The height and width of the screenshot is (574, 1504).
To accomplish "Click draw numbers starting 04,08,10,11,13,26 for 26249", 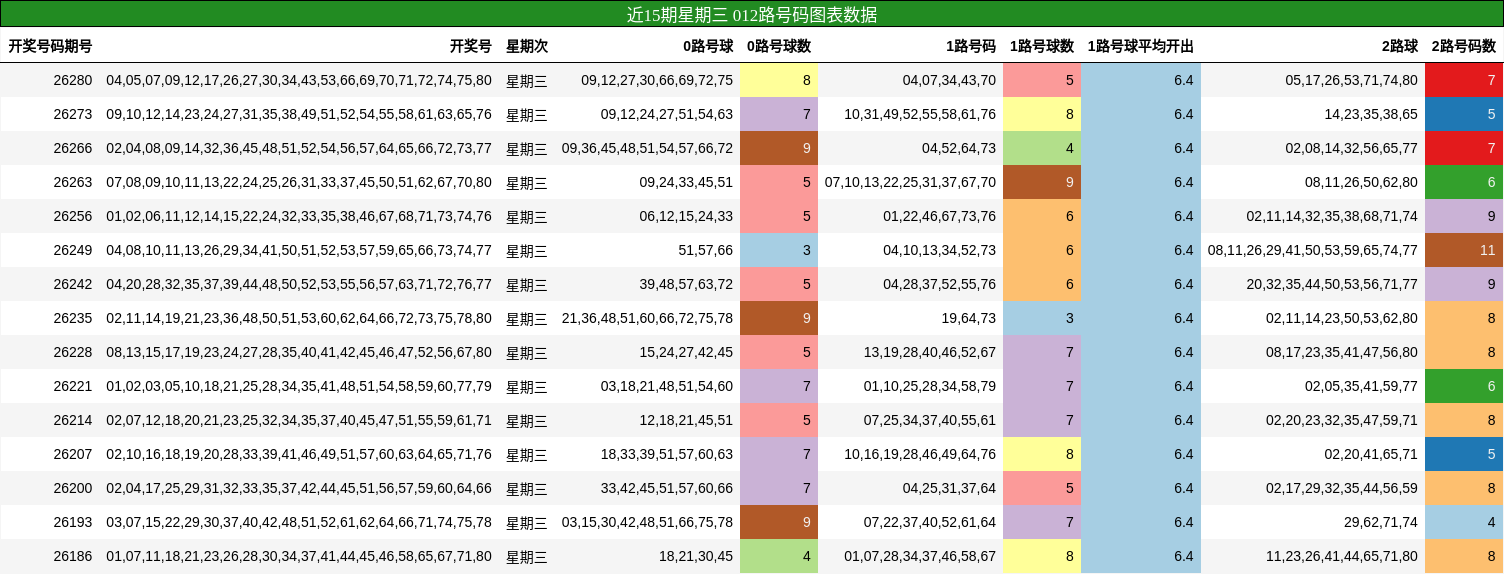I will 299,250.
